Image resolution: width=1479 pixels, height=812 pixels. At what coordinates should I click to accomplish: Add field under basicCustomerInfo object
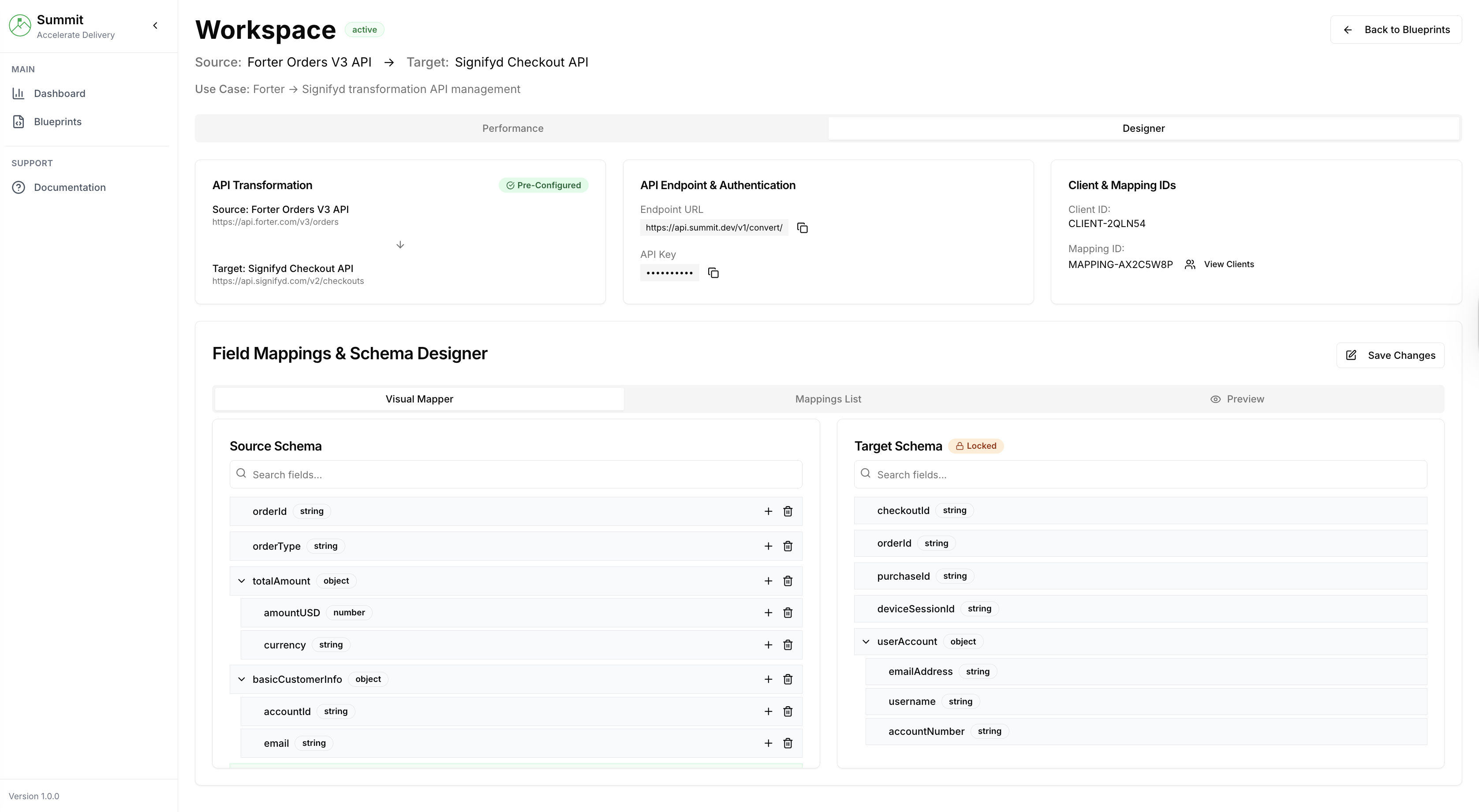[x=768, y=679]
